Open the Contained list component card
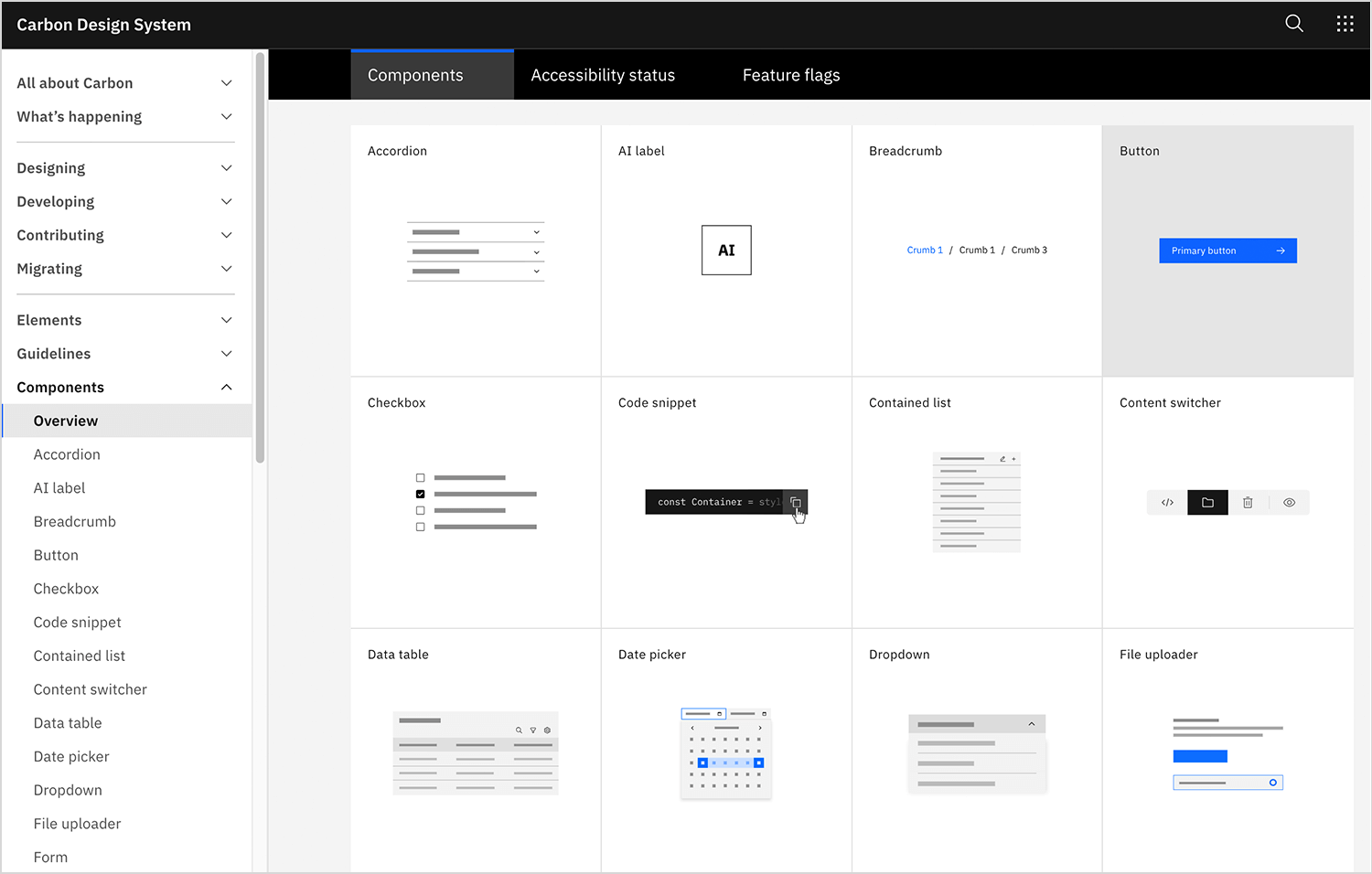The width and height of the screenshot is (1372, 874). pos(977,502)
